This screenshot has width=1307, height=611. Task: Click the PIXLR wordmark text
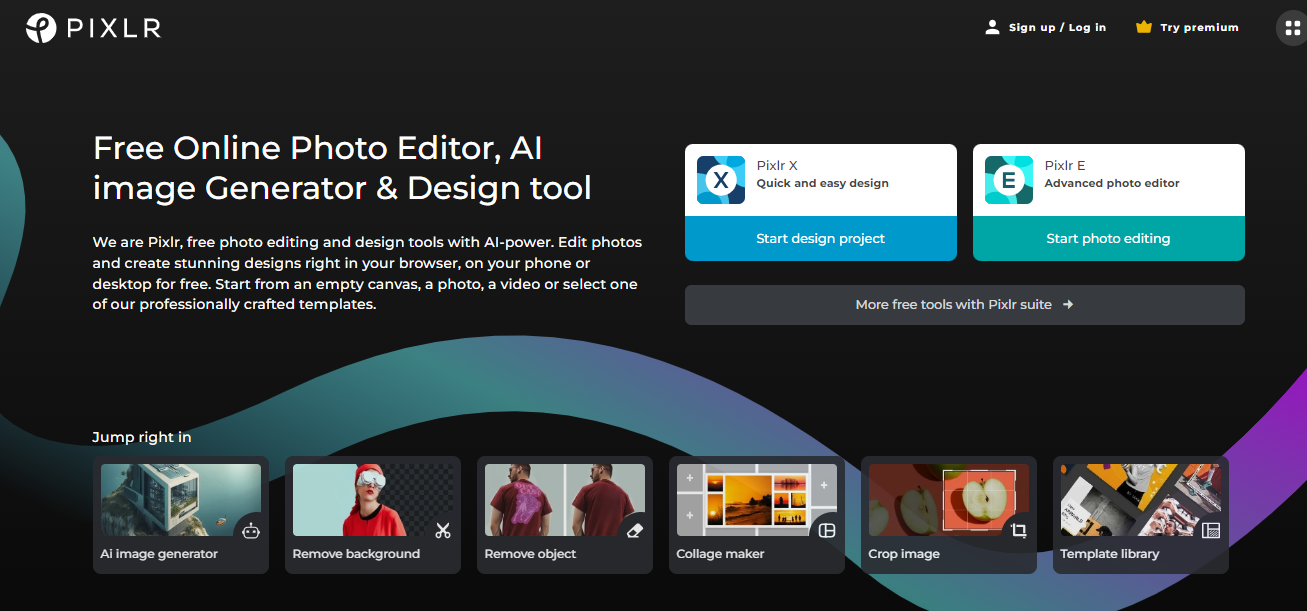point(114,29)
